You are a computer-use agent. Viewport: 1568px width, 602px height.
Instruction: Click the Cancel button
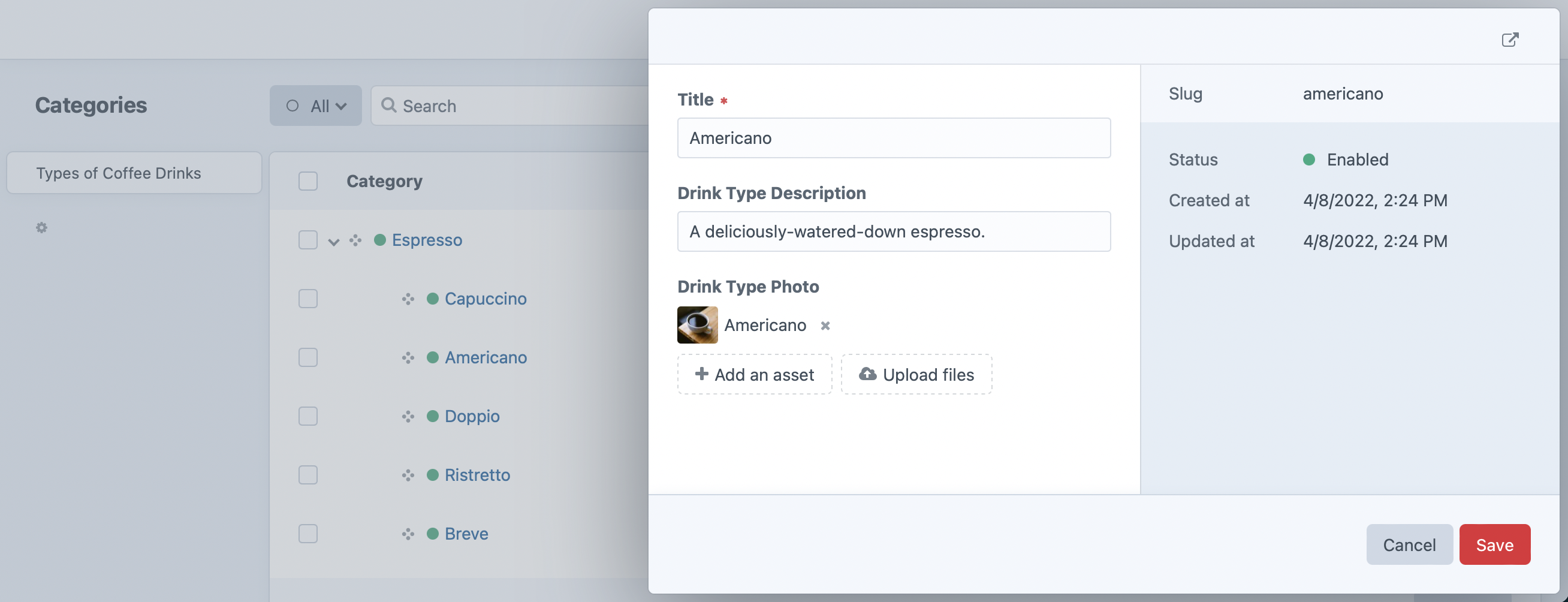1410,544
